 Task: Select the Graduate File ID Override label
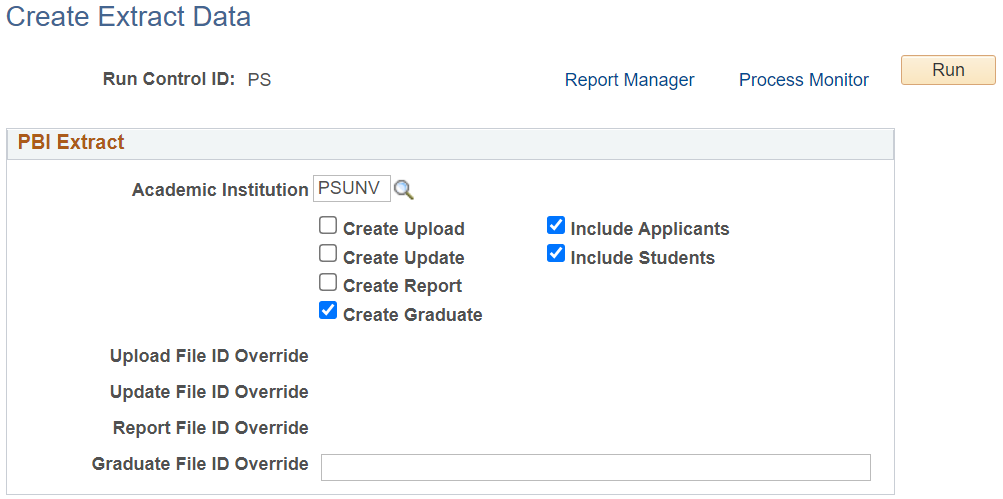coord(200,464)
